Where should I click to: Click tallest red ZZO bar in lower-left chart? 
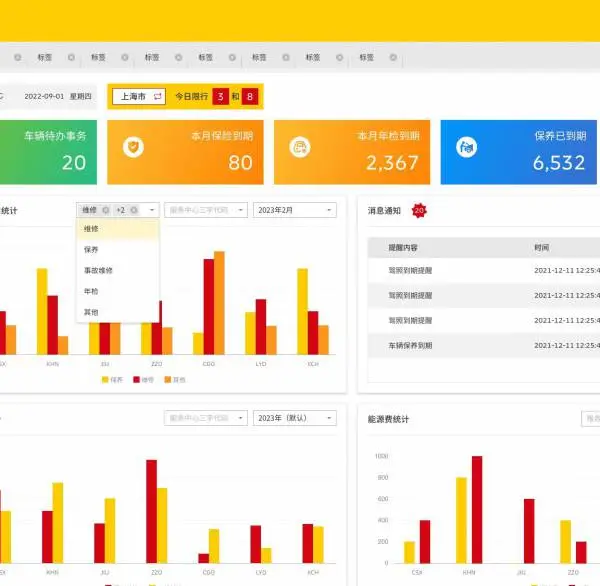point(152,511)
